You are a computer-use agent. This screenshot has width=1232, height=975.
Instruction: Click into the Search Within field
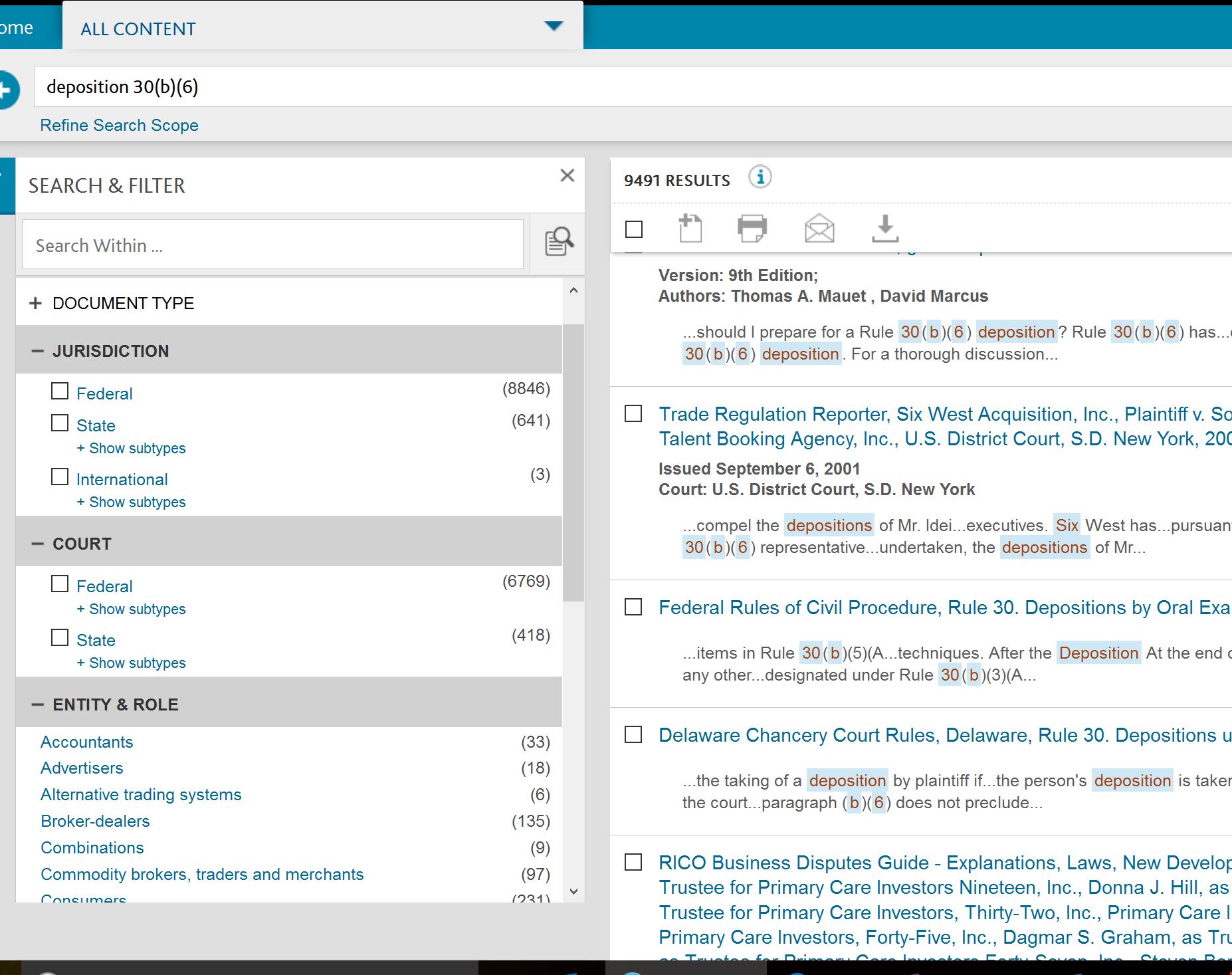pyautogui.click(x=272, y=245)
